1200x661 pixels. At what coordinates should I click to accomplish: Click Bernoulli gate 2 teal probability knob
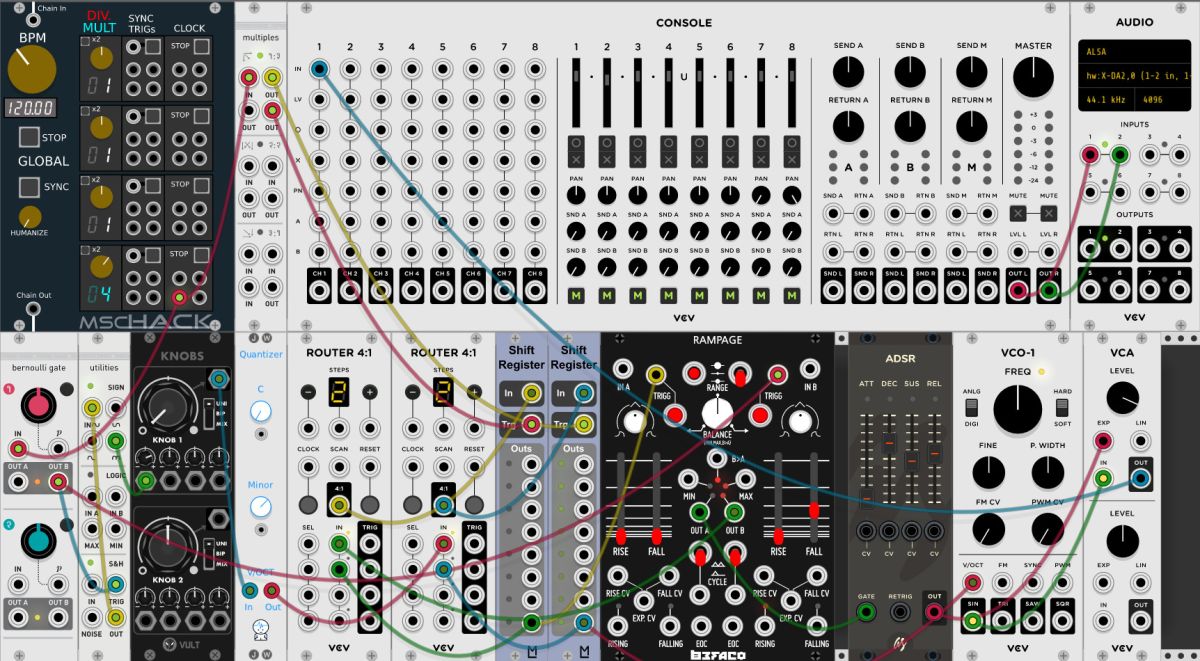[39, 540]
